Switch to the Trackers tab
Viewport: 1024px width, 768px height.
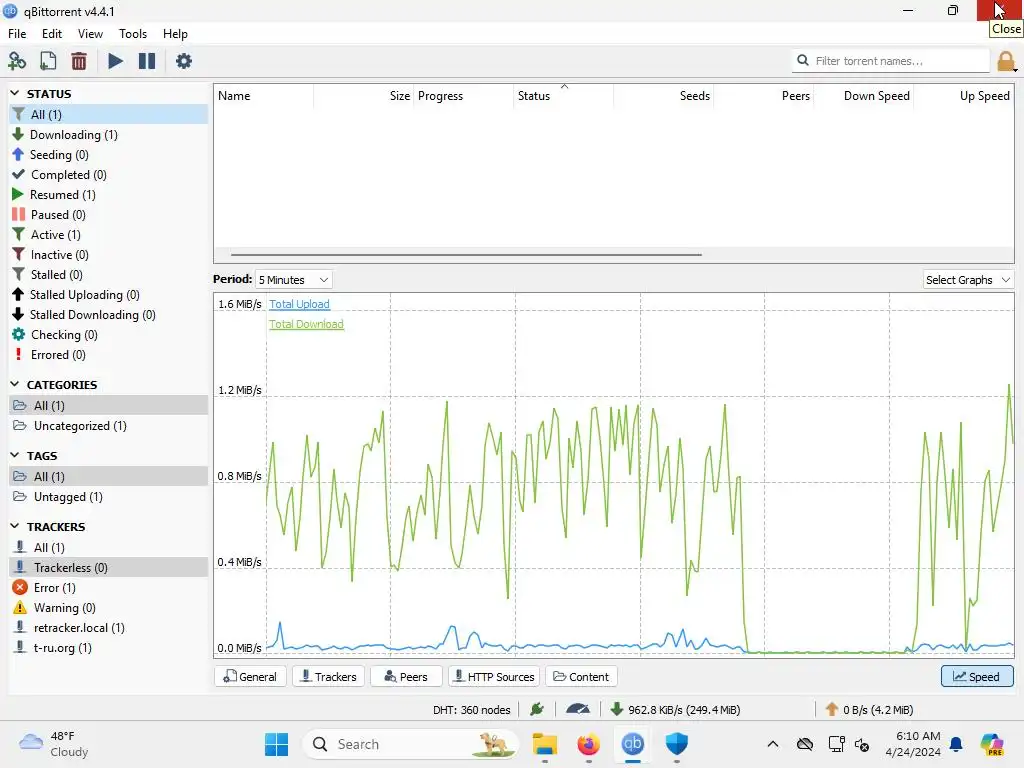point(328,677)
